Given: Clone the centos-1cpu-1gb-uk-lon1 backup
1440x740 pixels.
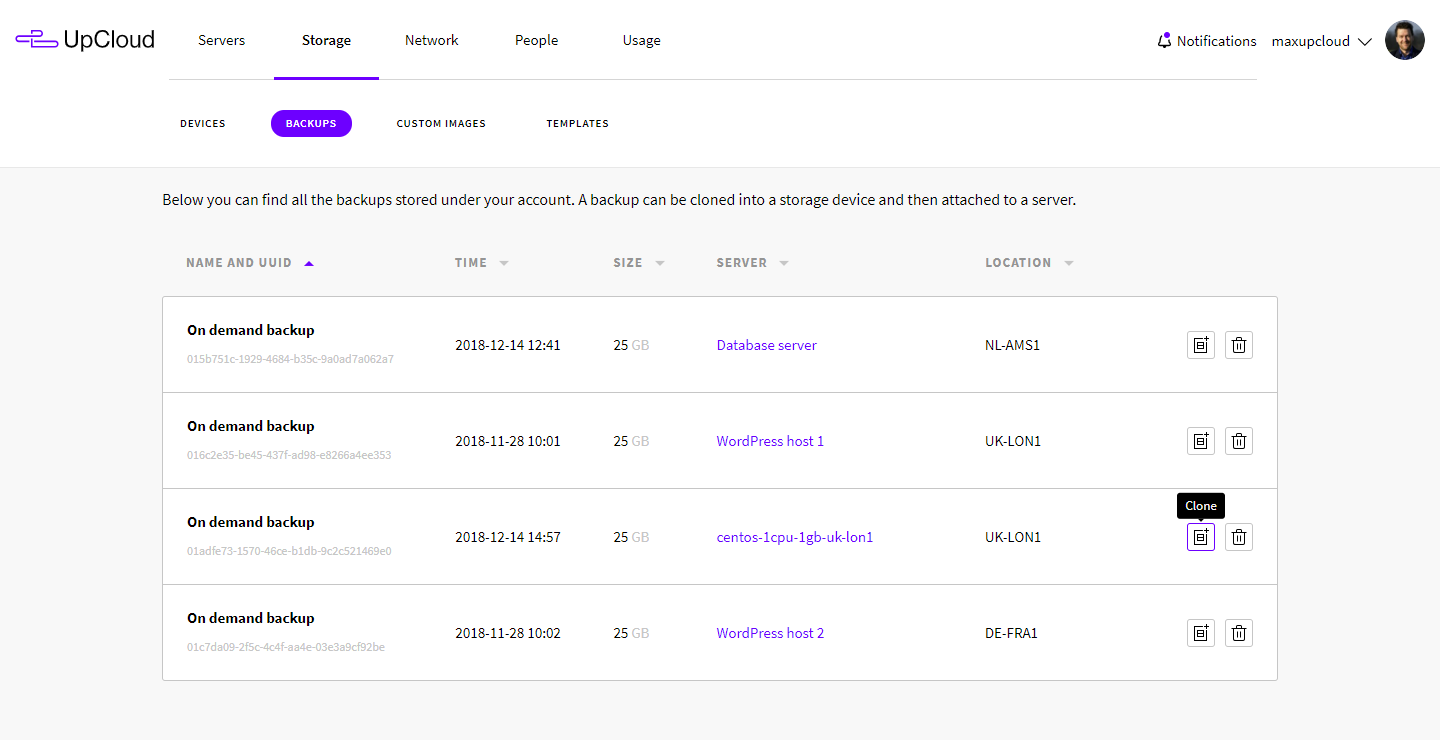Looking at the screenshot, I should click(1201, 537).
